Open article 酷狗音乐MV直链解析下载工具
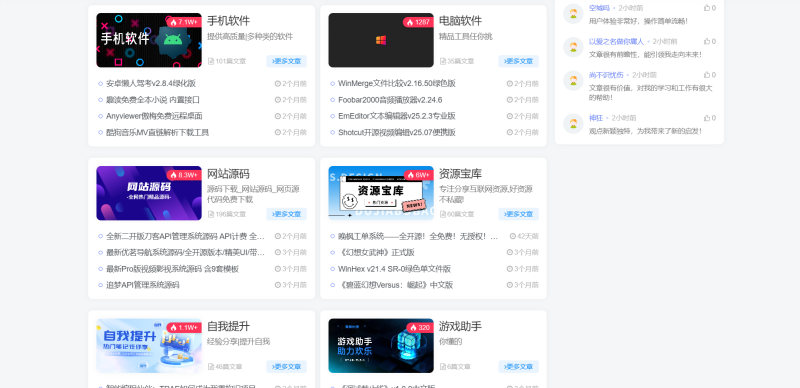 (158, 132)
